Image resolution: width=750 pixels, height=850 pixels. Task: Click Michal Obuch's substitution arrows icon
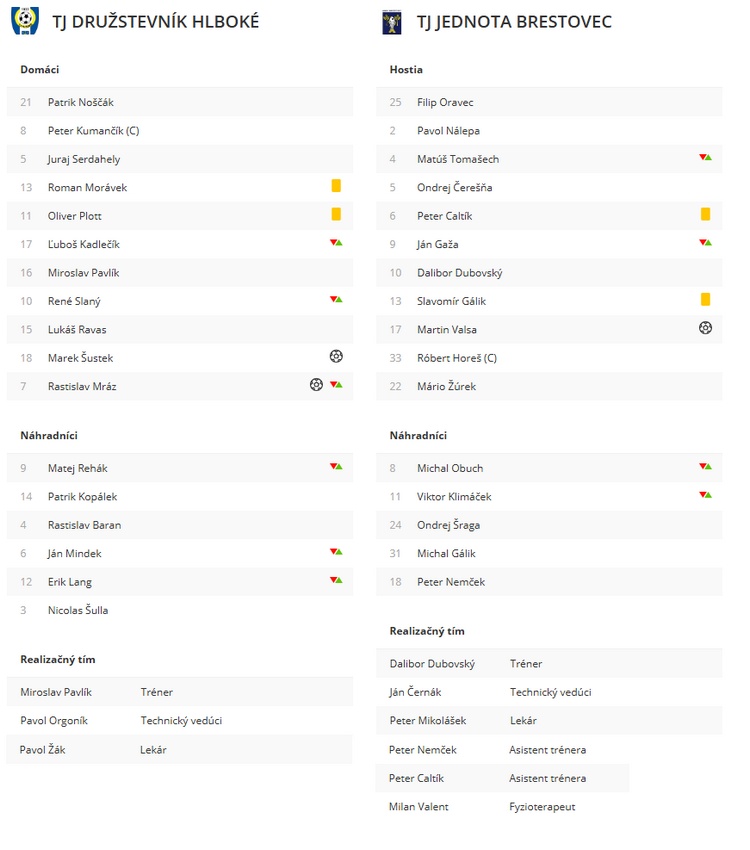[x=705, y=466]
